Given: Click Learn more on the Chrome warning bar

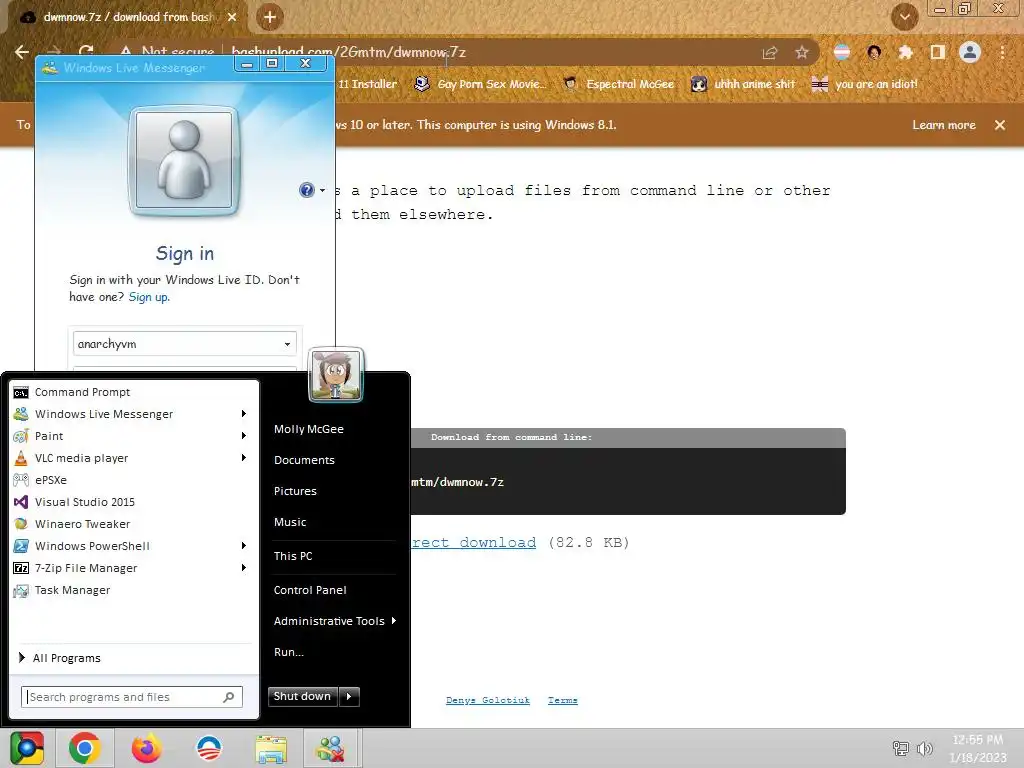Looking at the screenshot, I should pyautogui.click(x=944, y=125).
